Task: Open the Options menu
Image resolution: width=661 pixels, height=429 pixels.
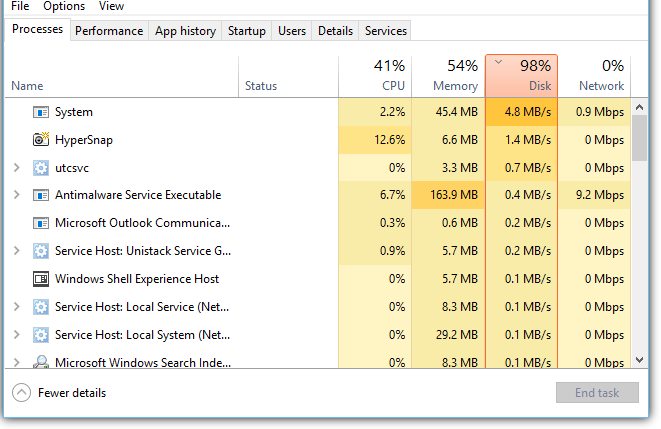Action: [x=64, y=6]
